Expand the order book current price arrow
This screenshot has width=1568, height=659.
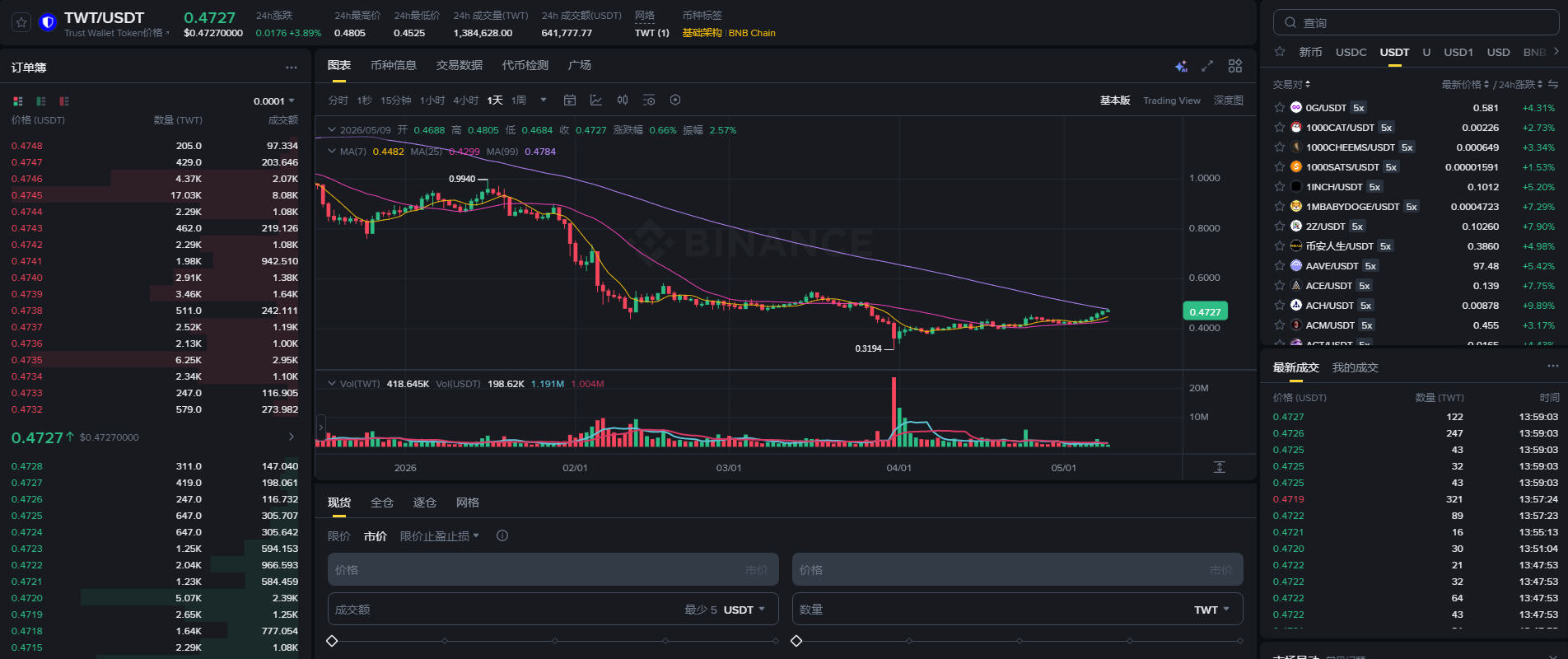(291, 437)
